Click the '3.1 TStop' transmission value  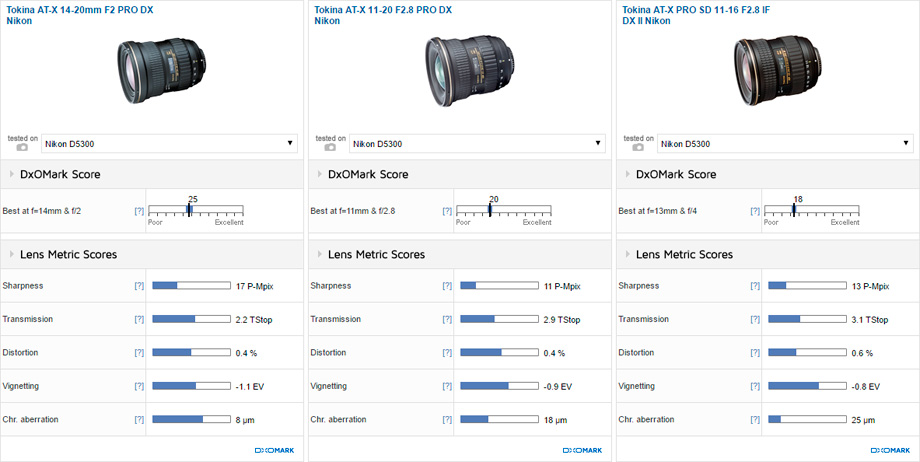click(870, 320)
